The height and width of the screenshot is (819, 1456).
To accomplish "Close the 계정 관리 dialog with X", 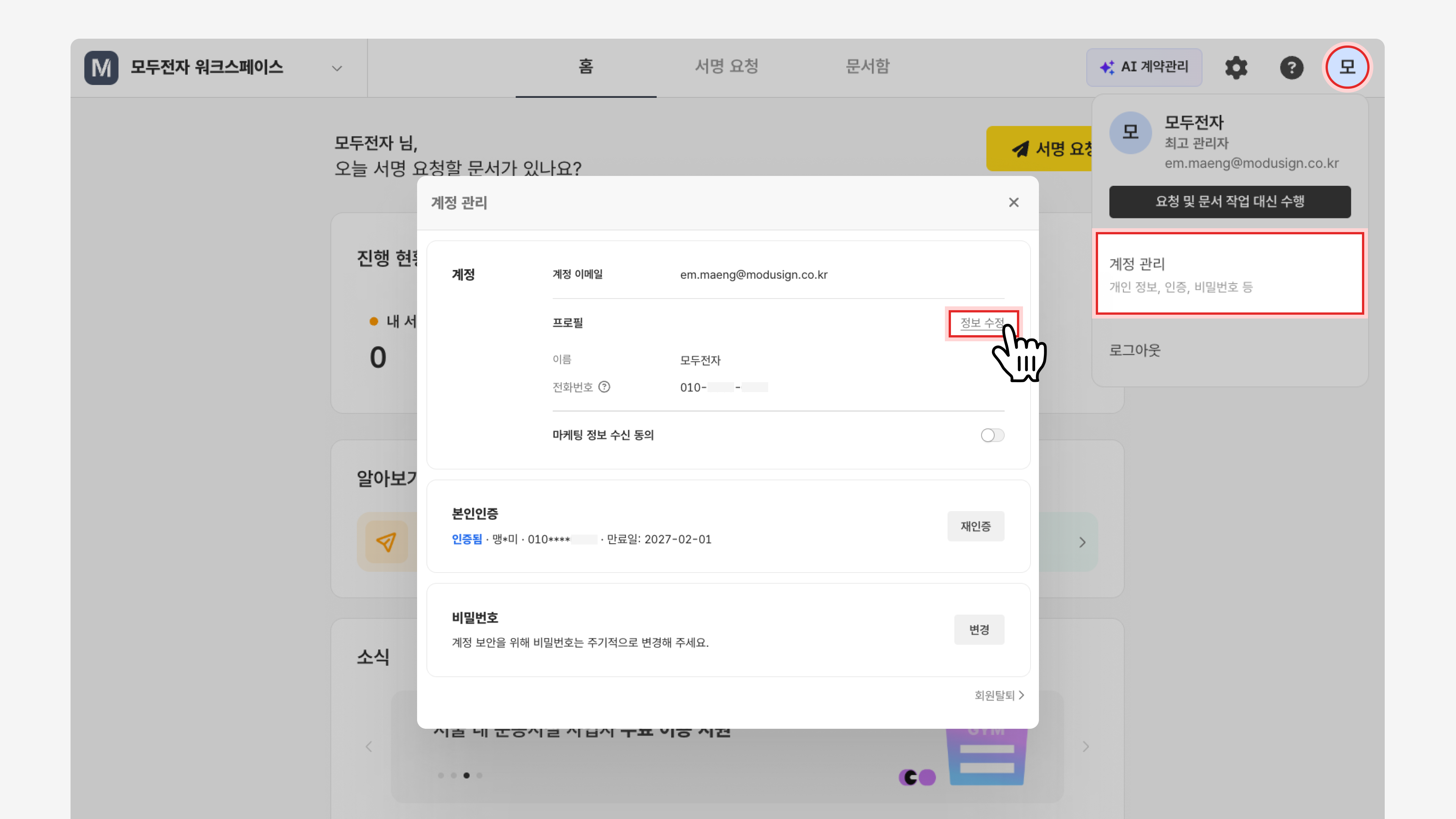I will click(x=1014, y=202).
